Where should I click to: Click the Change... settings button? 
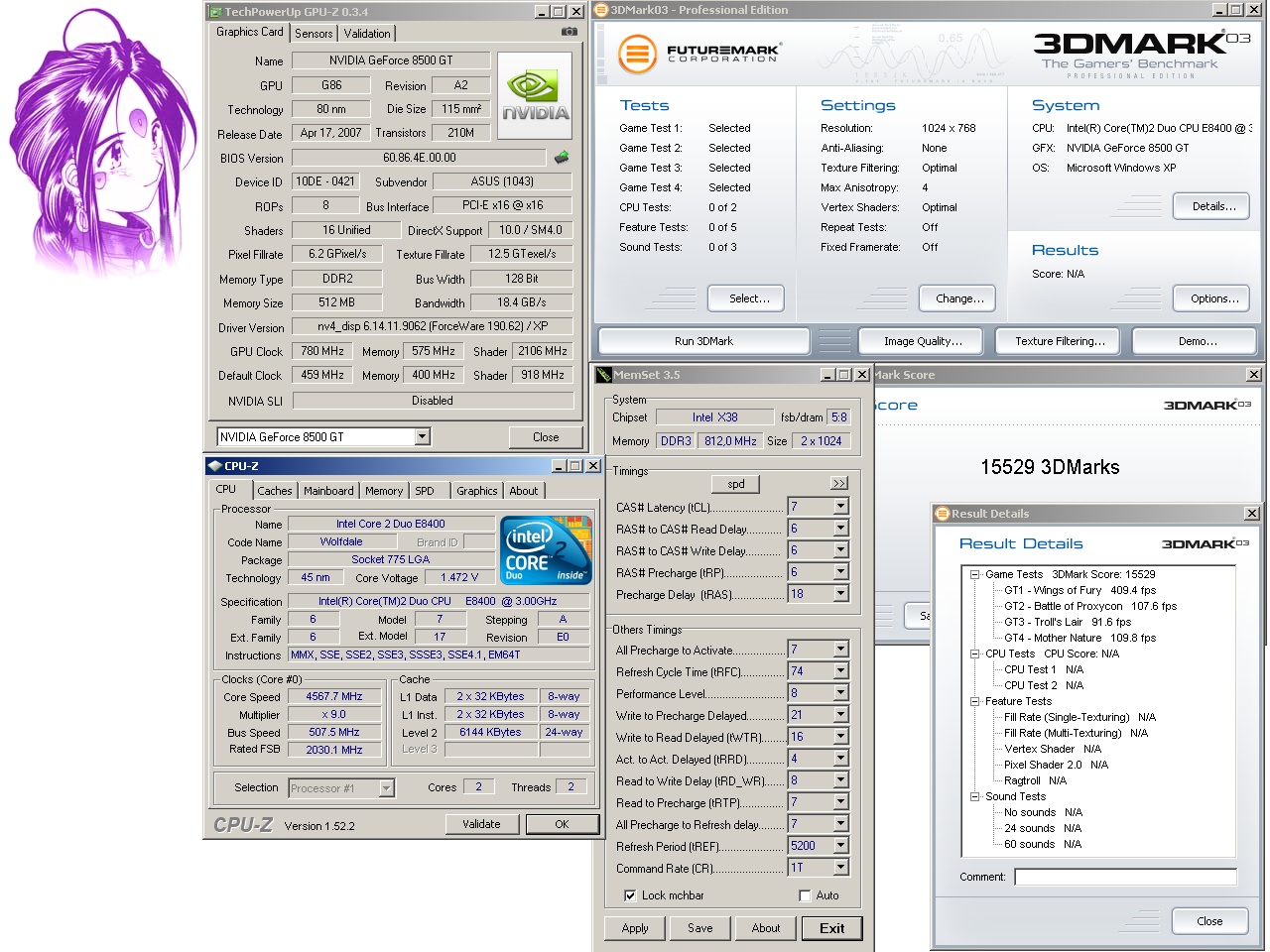pyautogui.click(x=959, y=298)
